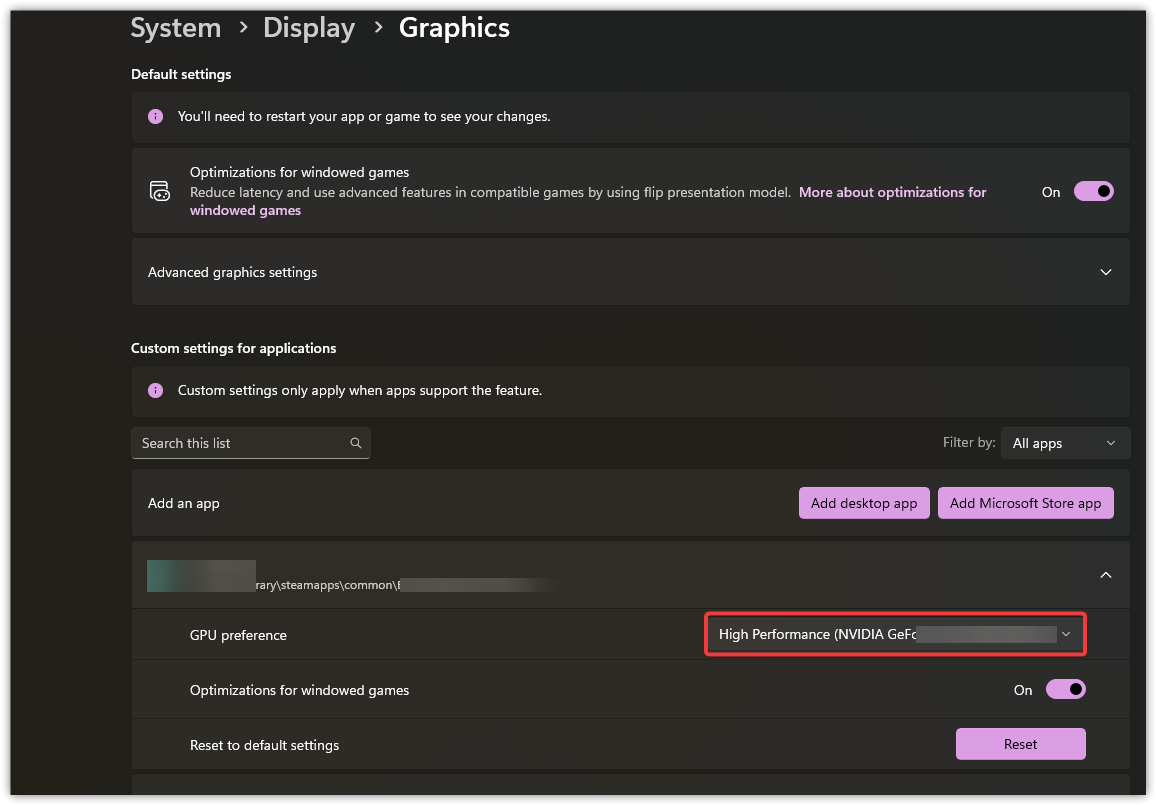Focus the Search this list field
This screenshot has width=1156, height=805.
240,443
